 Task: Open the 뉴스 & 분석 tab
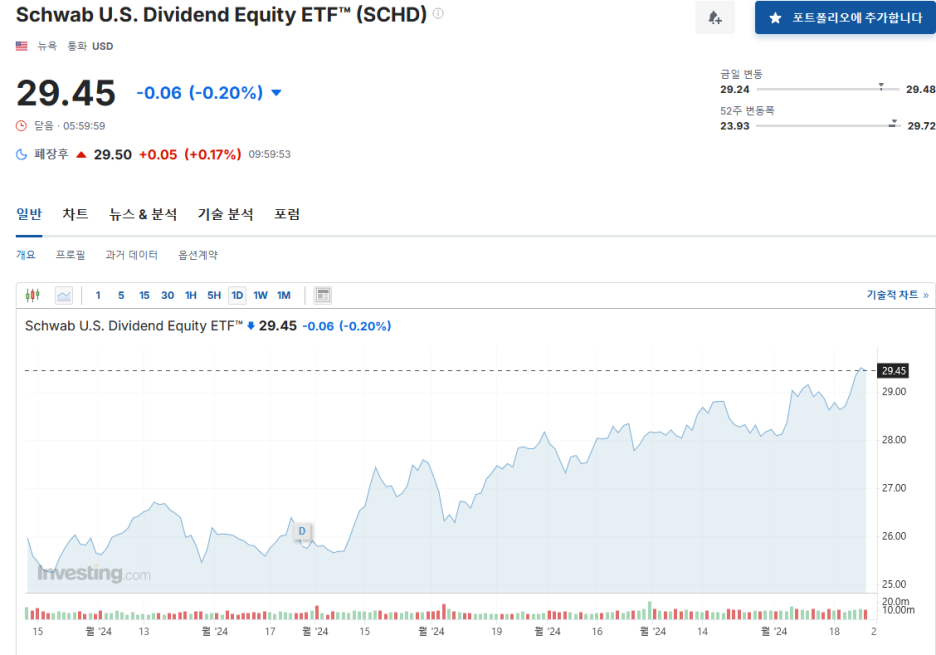coord(143,214)
